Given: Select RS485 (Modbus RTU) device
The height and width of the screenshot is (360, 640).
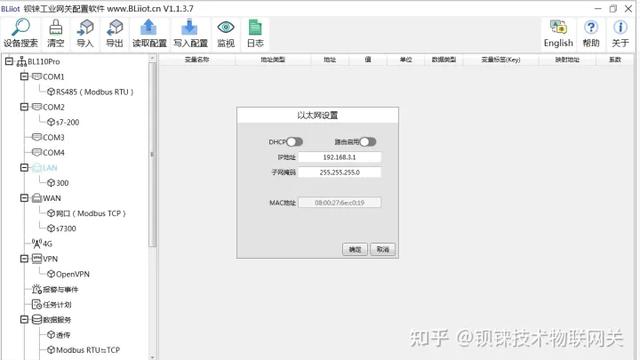Looking at the screenshot, I should pos(90,92).
